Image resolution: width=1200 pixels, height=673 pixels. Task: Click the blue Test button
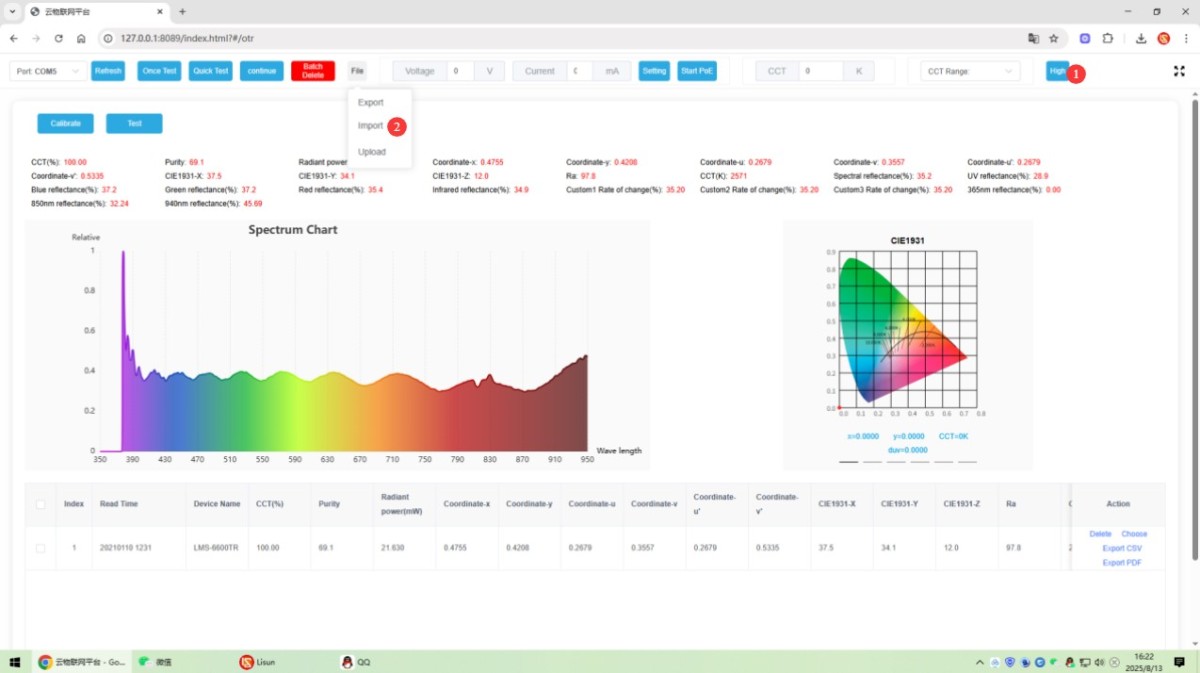pyautogui.click(x=134, y=123)
